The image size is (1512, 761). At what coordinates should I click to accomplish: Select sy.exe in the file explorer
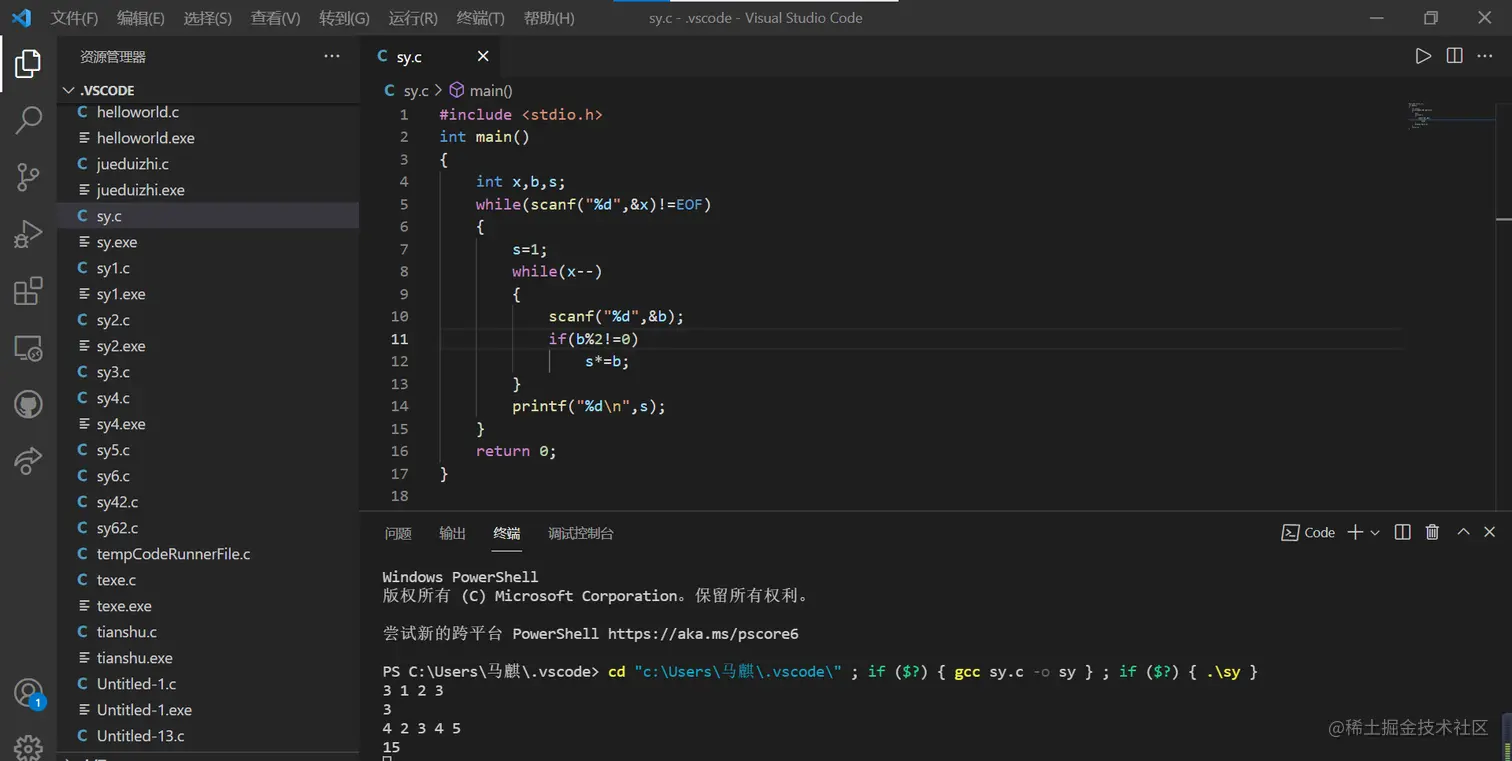[208, 242]
